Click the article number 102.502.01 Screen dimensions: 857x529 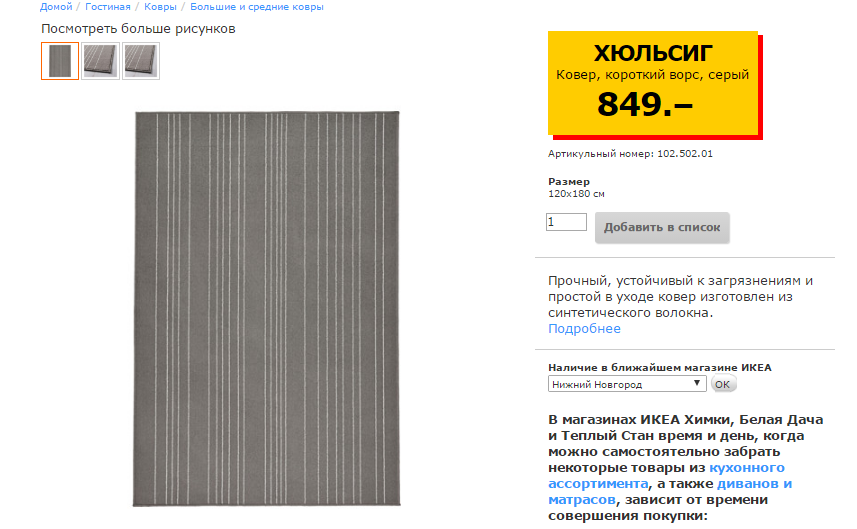pos(685,154)
